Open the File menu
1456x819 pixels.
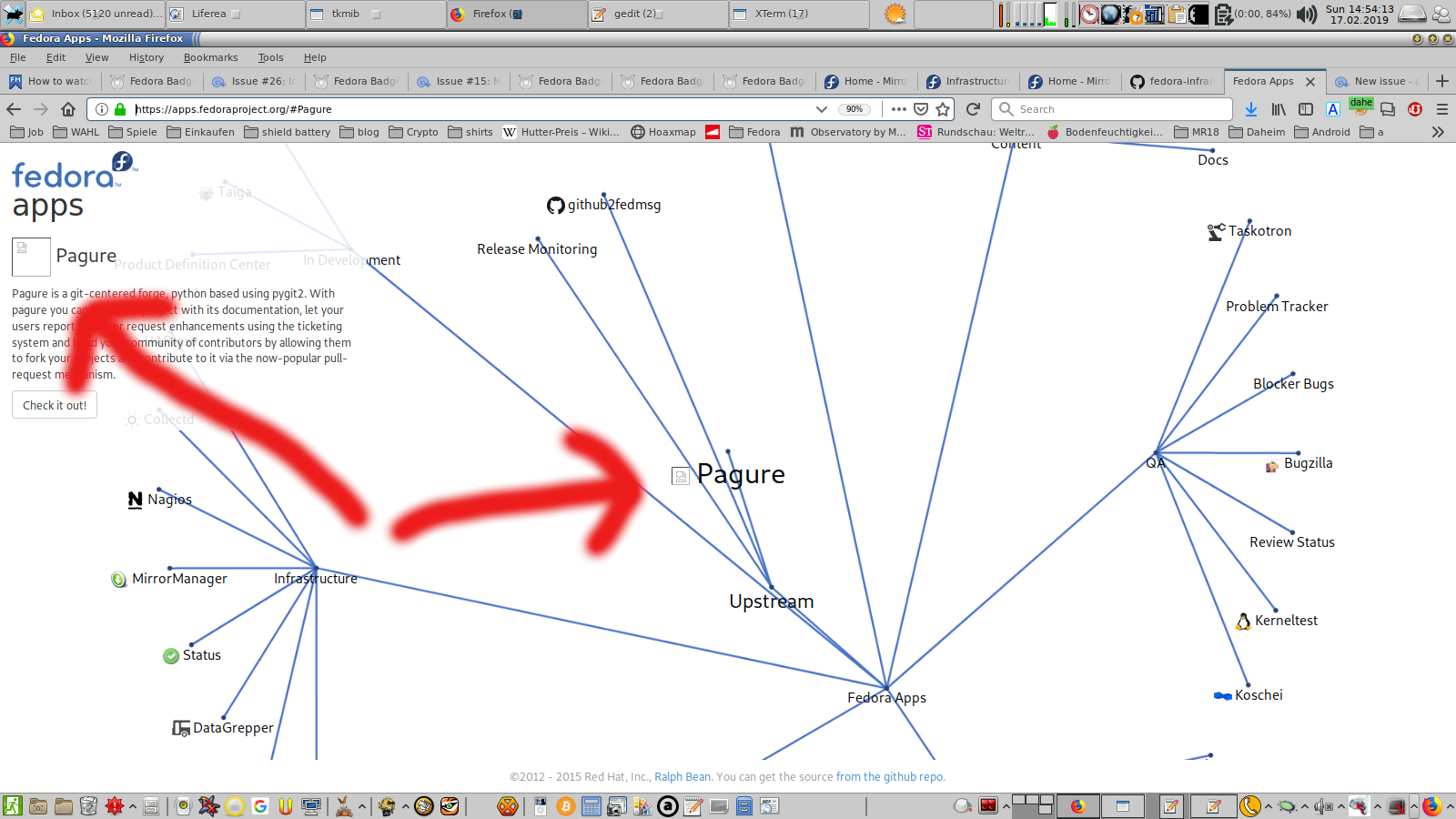coord(18,57)
